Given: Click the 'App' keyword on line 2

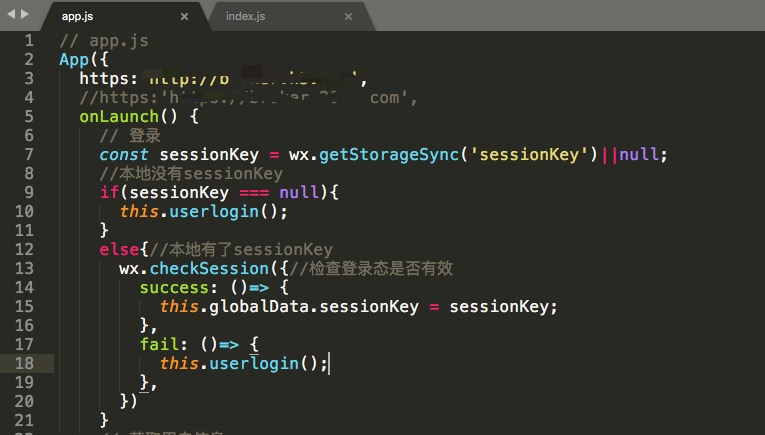Looking at the screenshot, I should (74, 60).
